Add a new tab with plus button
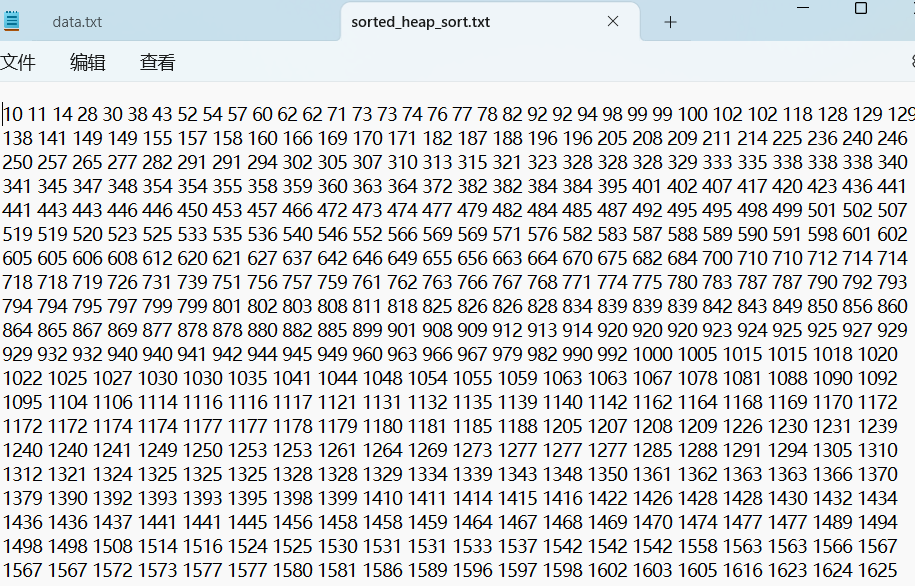Image resolution: width=915 pixels, height=586 pixels. coord(670,21)
